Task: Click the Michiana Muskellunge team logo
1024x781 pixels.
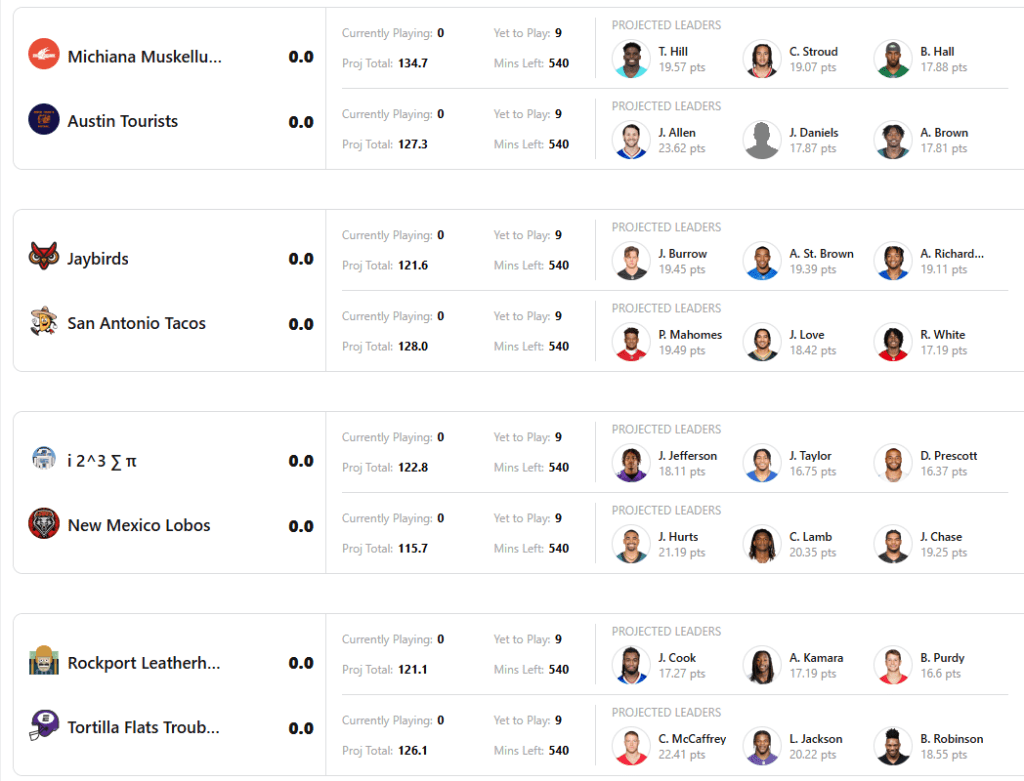Action: click(x=44, y=55)
